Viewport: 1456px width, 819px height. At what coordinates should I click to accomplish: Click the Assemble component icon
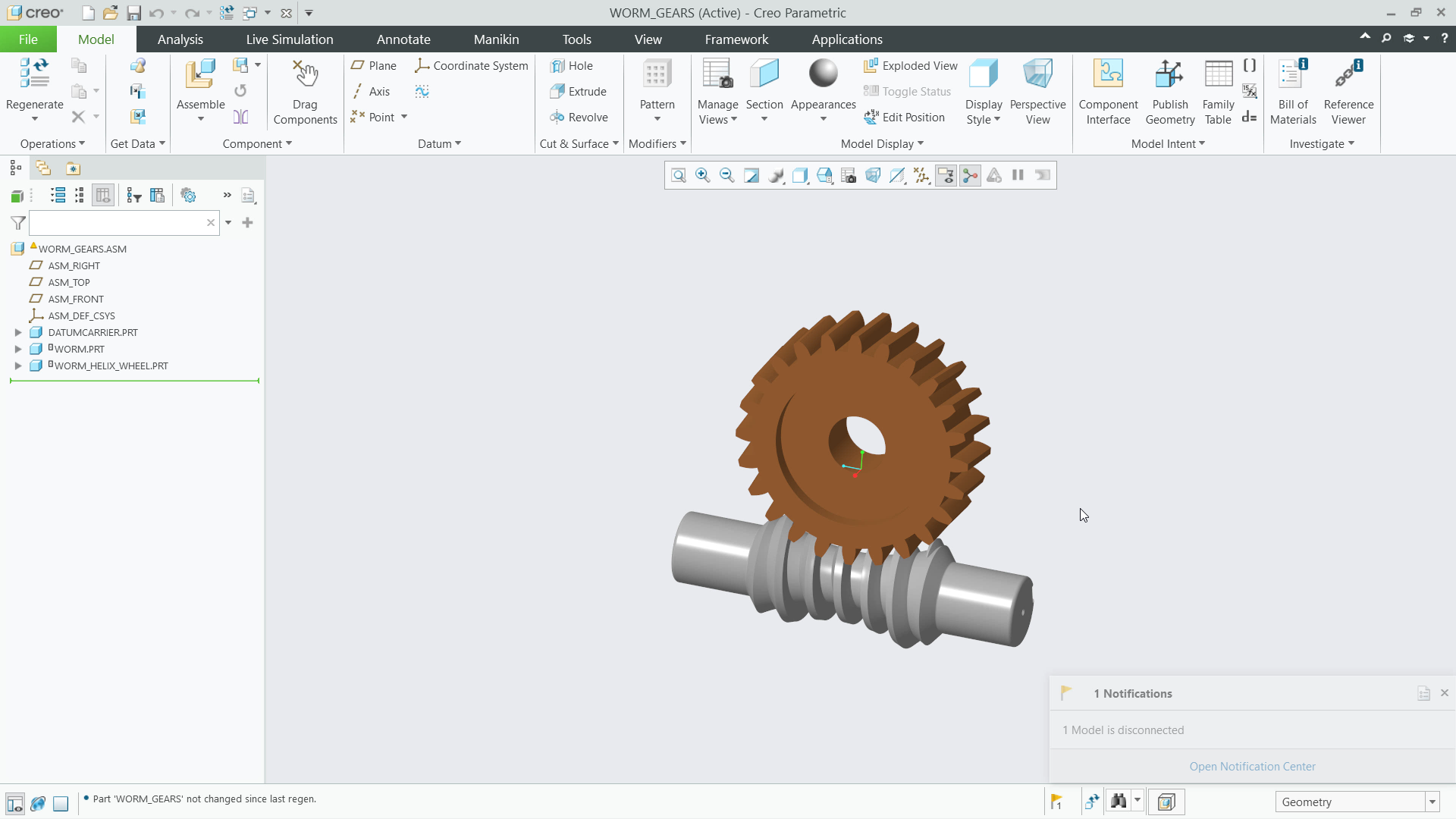pyautogui.click(x=200, y=74)
